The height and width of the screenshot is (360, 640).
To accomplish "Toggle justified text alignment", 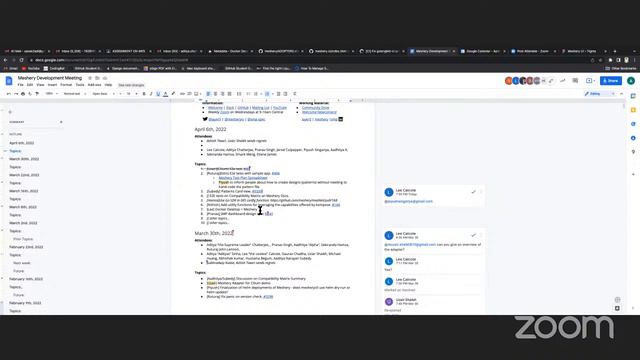I will click(229, 94).
